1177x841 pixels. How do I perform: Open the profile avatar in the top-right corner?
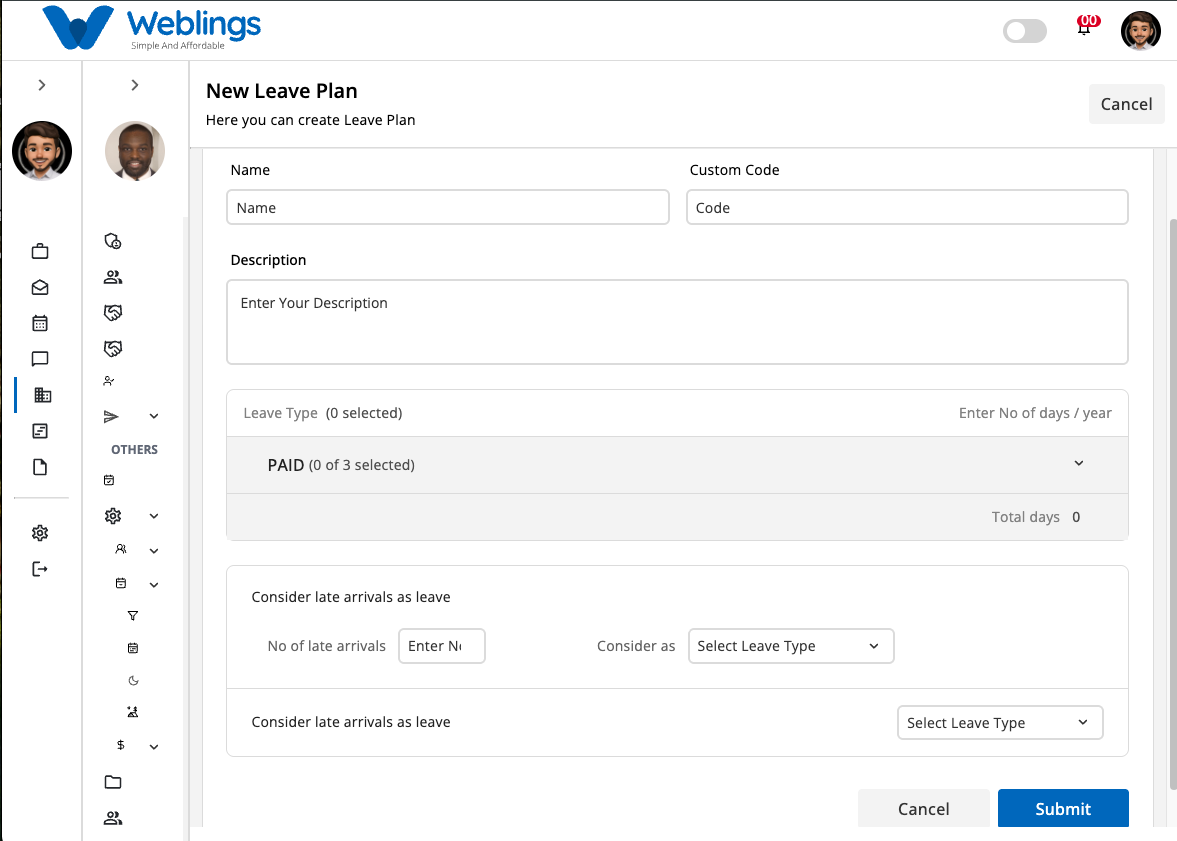(x=1140, y=31)
